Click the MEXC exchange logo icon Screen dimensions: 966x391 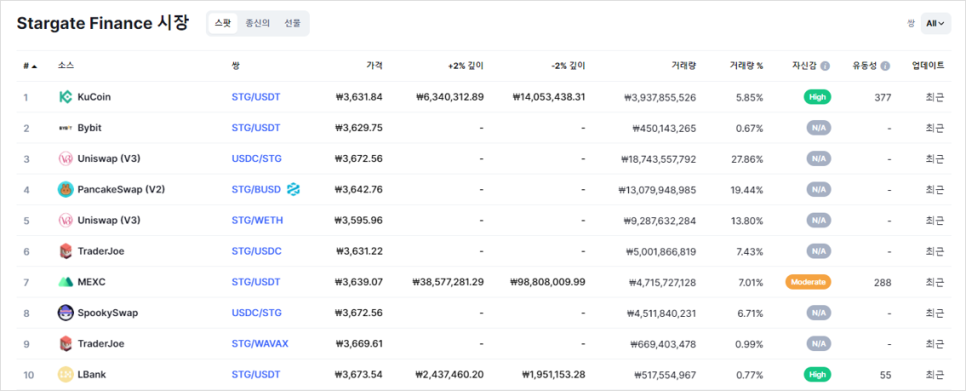[65, 282]
